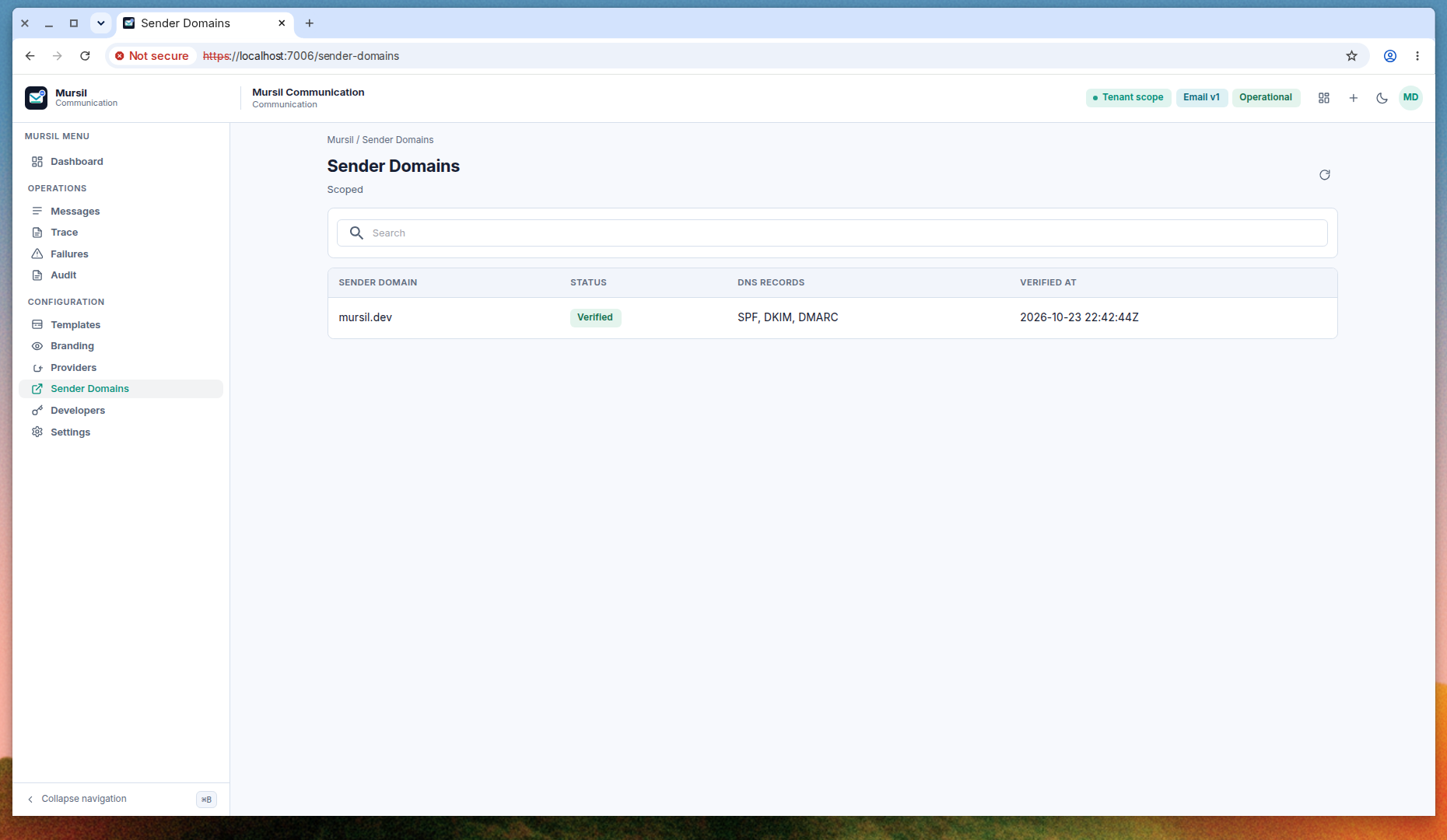The image size is (1447, 840).
Task: Click the STATUS column header
Action: (x=588, y=283)
